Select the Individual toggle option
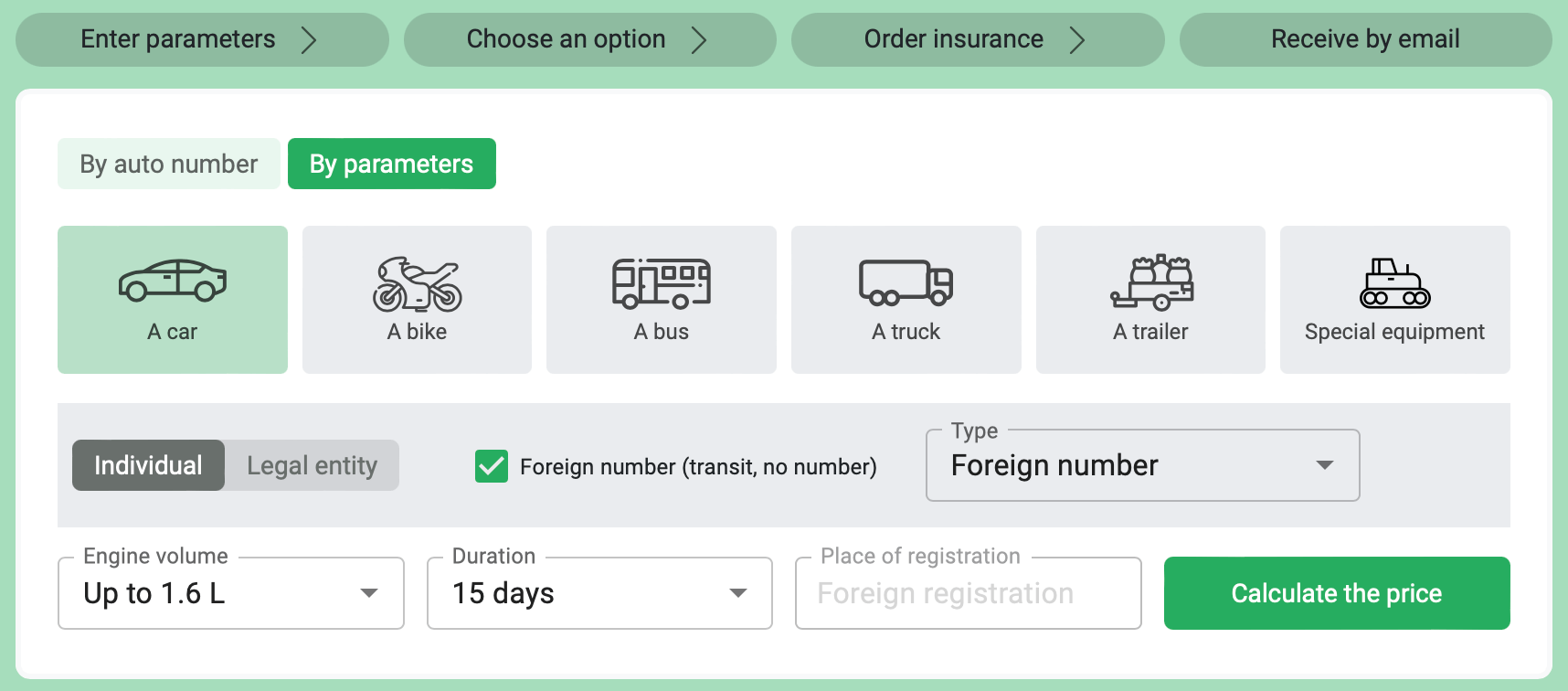The width and height of the screenshot is (1568, 691). click(148, 465)
